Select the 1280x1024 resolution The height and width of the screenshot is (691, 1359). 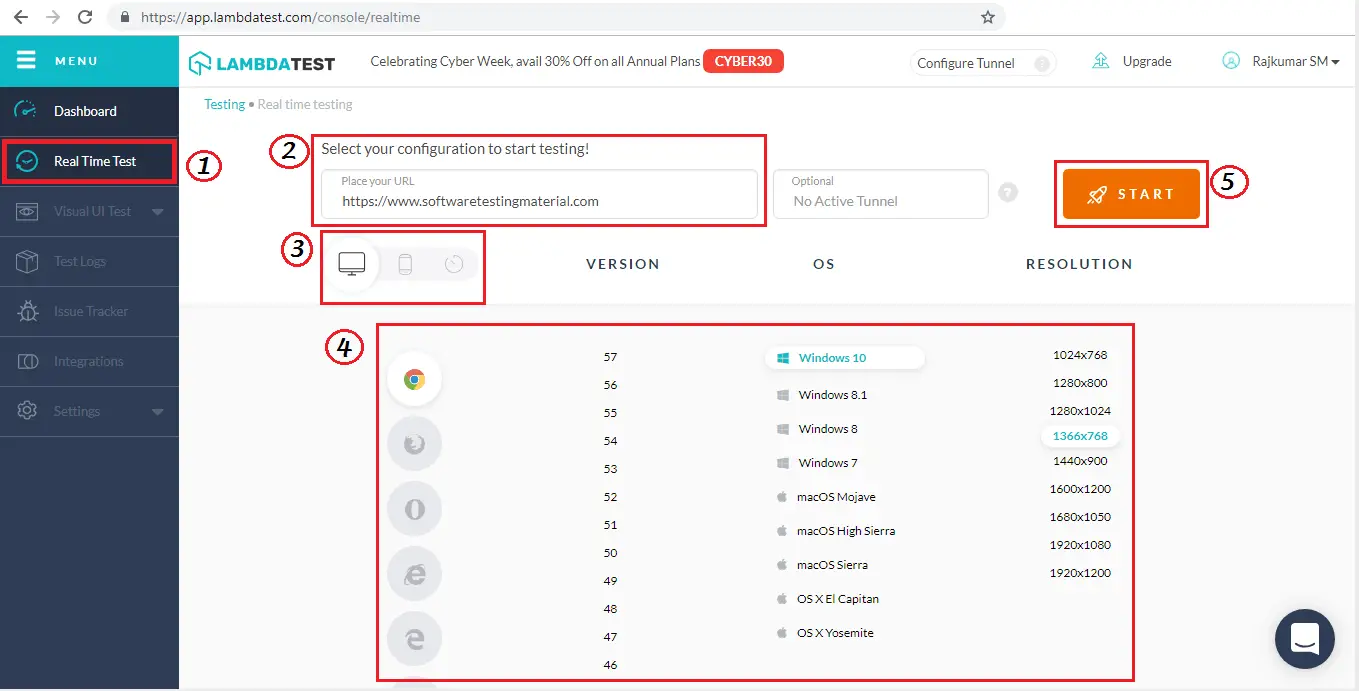tap(1080, 411)
